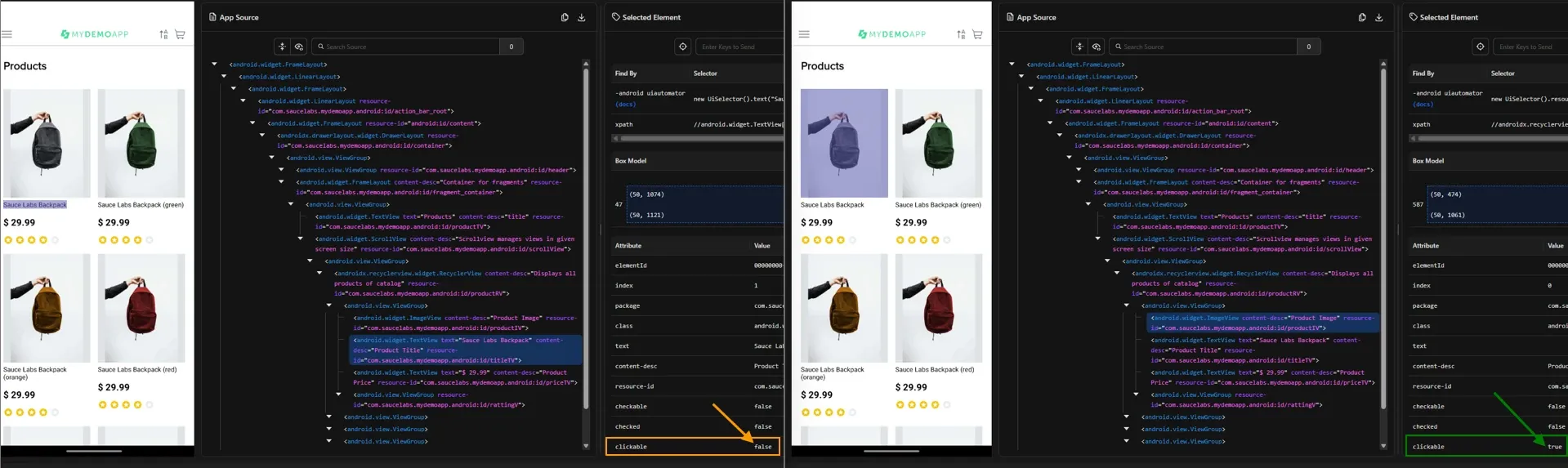Viewport: 1568px width, 468px height.
Task: Download the source XML in the right App Source panel
Action: [1379, 17]
